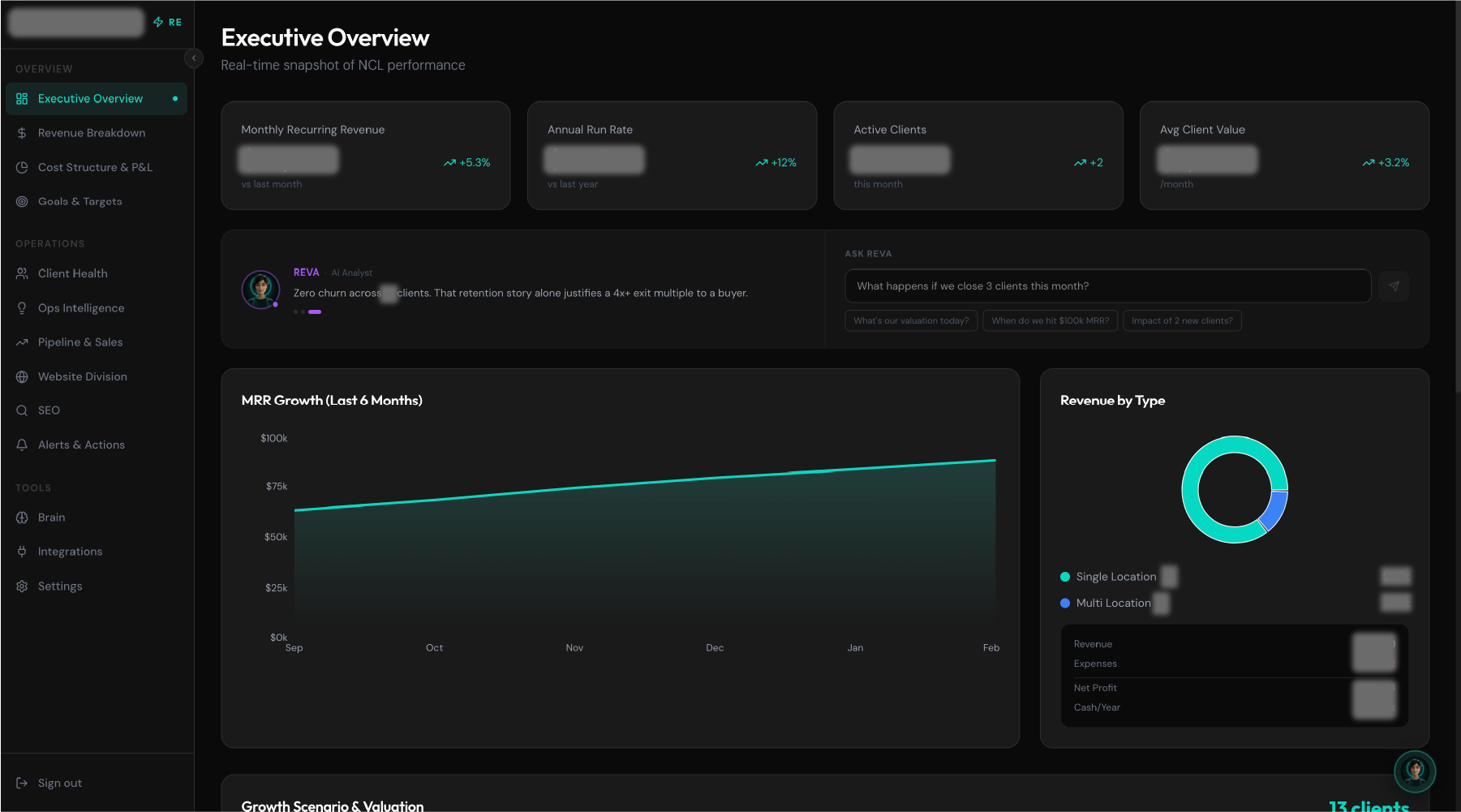
Task: Click inside the Ask REVA question field
Action: pyautogui.click(x=1107, y=286)
